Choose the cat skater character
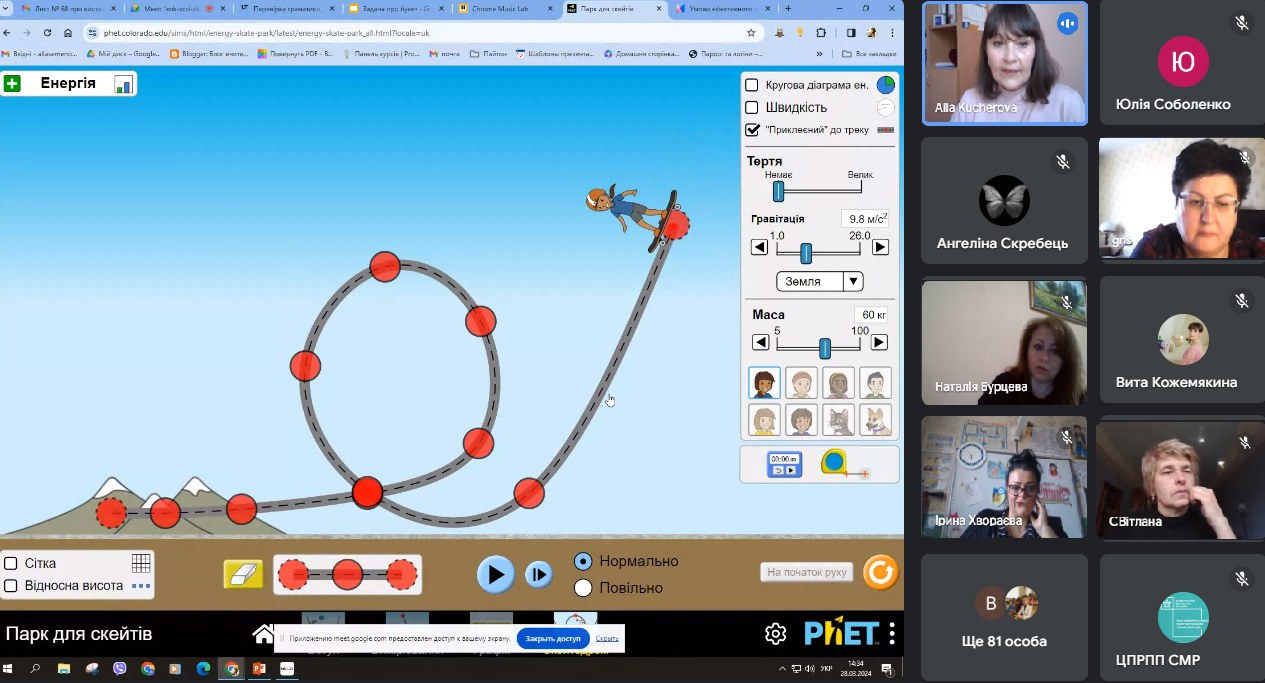The image size is (1265, 683). [841, 420]
